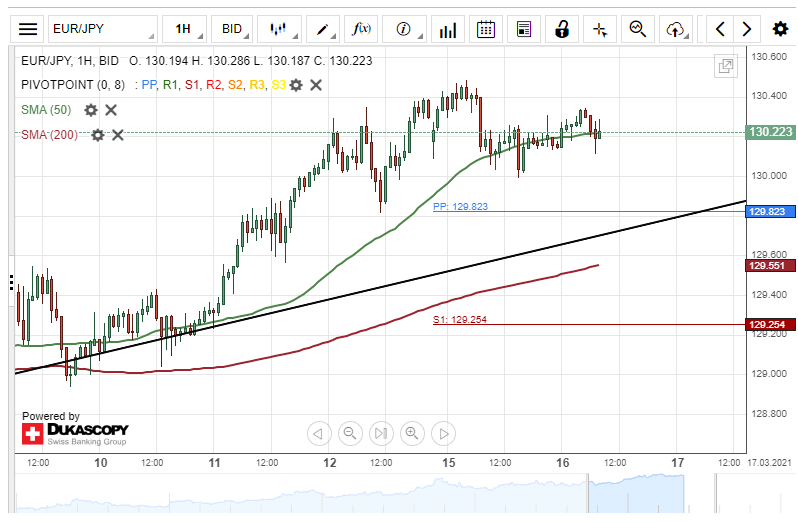The image size is (798, 523).
Task: Click the magnifier zoom tool in toolbar
Action: (x=637, y=29)
